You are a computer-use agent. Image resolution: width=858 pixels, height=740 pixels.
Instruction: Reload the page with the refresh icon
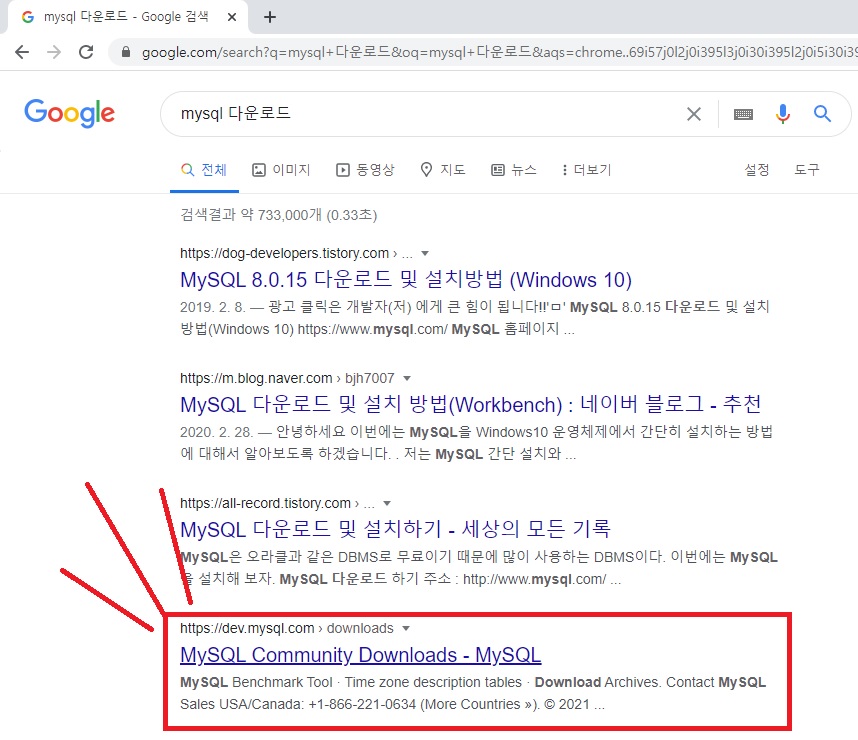86,52
